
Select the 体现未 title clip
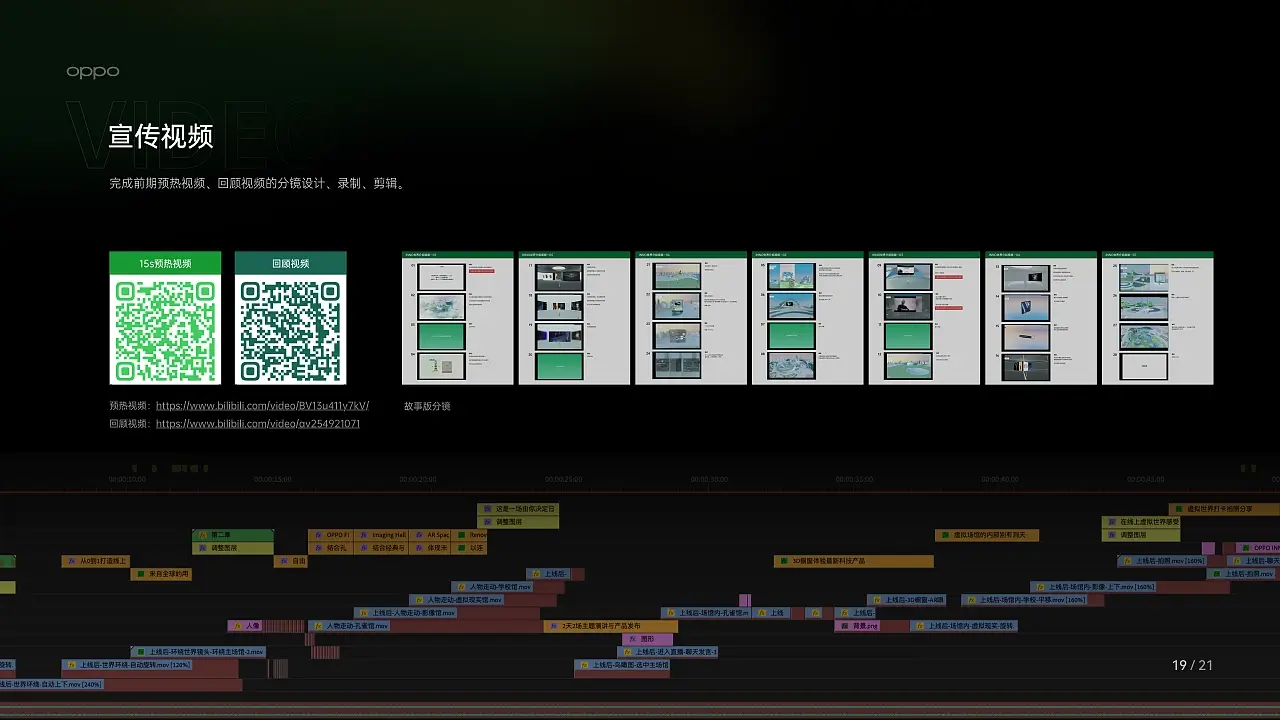click(431, 548)
